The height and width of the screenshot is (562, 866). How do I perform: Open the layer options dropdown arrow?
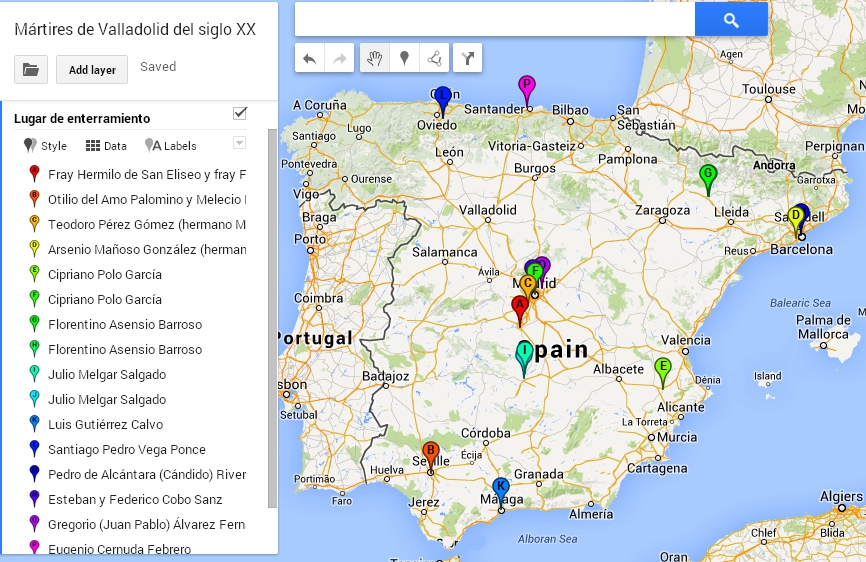(x=239, y=143)
